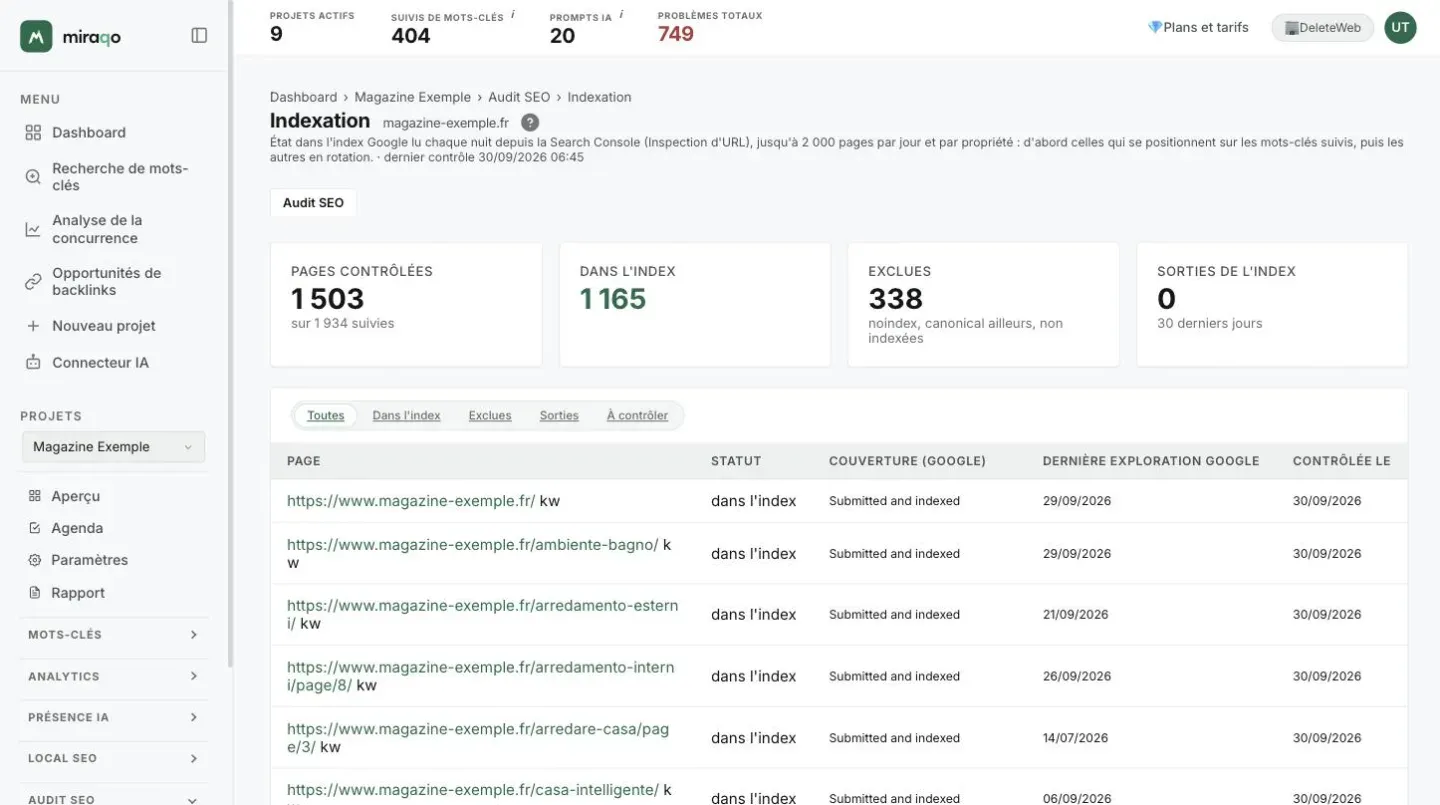Open Plans et tarifs link
This screenshot has height=805, width=1440.
click(x=1198, y=28)
